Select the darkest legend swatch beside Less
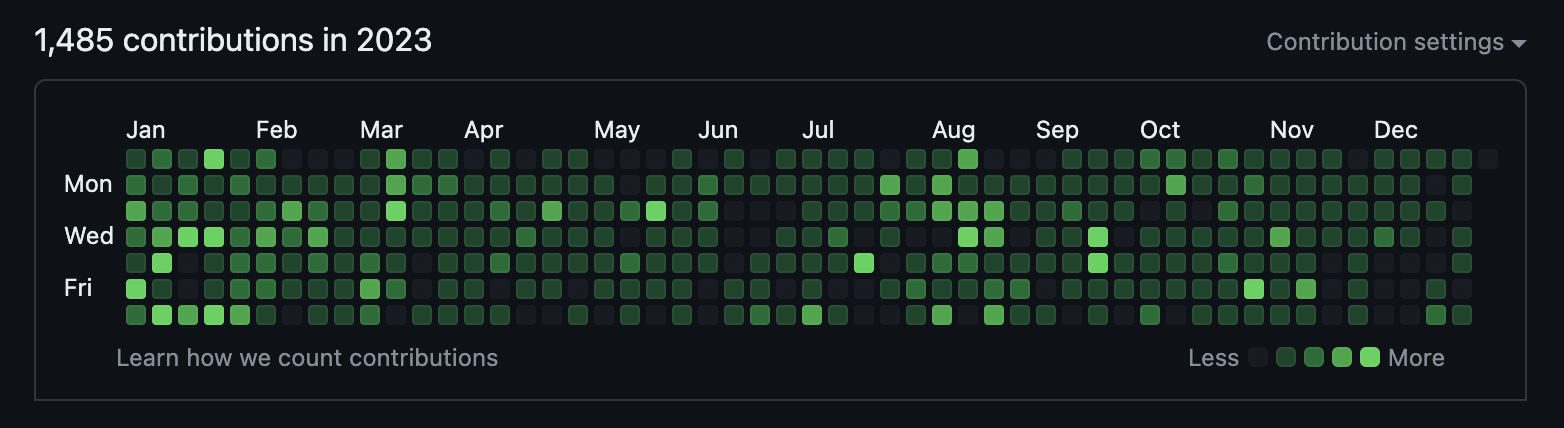Screen dimensions: 1564x428 tap(1258, 357)
